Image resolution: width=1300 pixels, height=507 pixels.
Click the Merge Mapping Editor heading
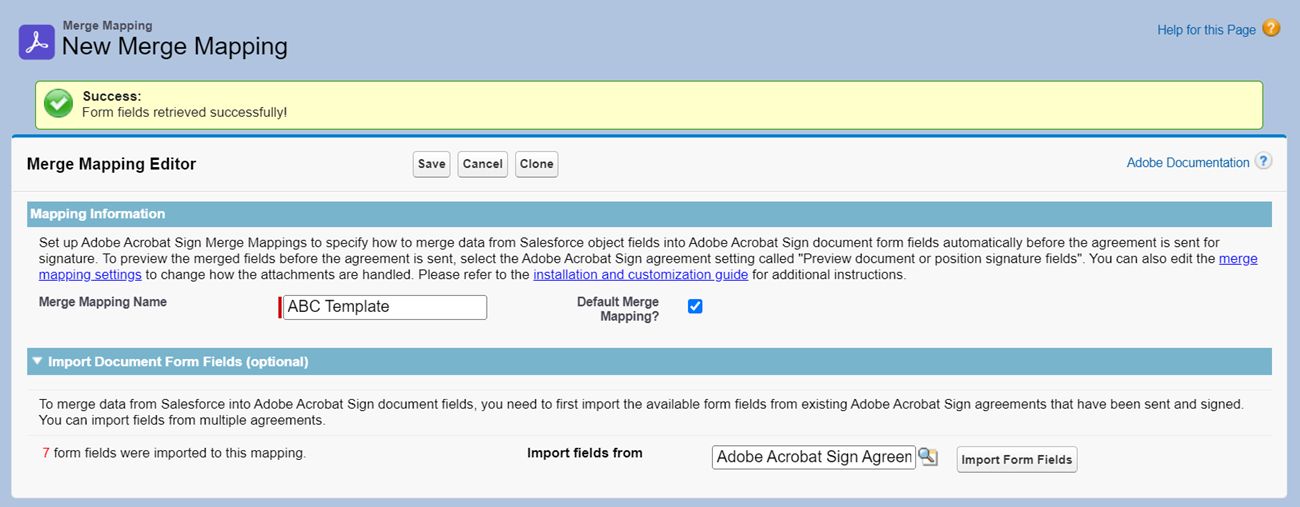(x=111, y=164)
